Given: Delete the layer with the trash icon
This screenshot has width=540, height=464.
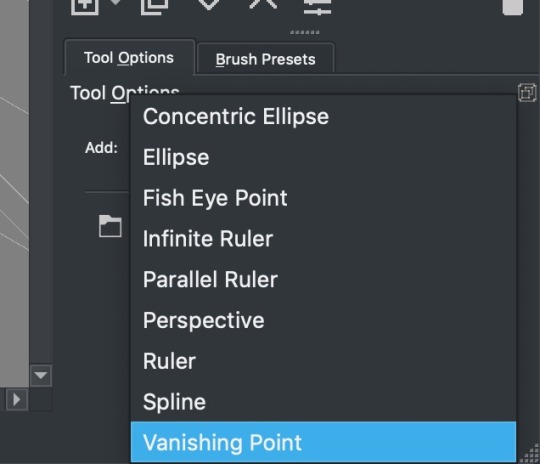Looking at the screenshot, I should click(x=513, y=7).
